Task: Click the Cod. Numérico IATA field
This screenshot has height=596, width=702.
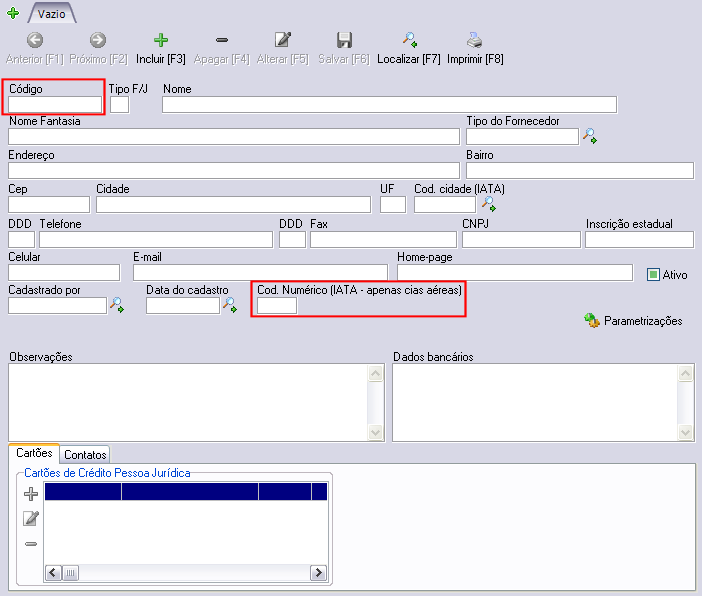Action: coord(277,305)
